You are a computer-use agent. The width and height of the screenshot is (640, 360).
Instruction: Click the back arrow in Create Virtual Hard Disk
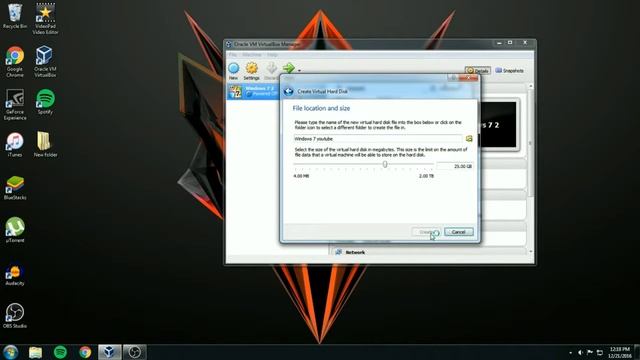click(x=289, y=91)
